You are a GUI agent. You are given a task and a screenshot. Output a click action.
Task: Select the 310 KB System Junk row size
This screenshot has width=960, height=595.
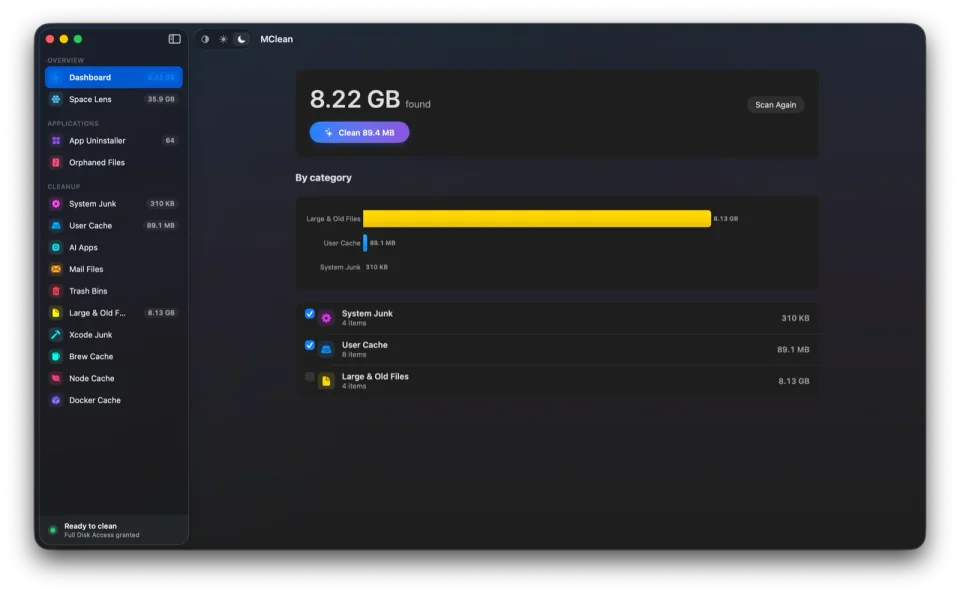[795, 318]
